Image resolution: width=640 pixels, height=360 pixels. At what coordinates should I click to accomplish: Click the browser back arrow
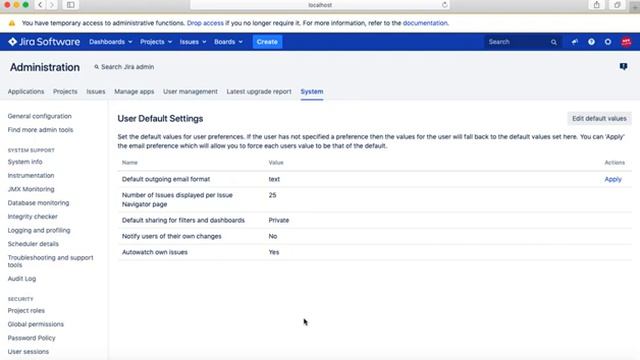[x=40, y=5]
